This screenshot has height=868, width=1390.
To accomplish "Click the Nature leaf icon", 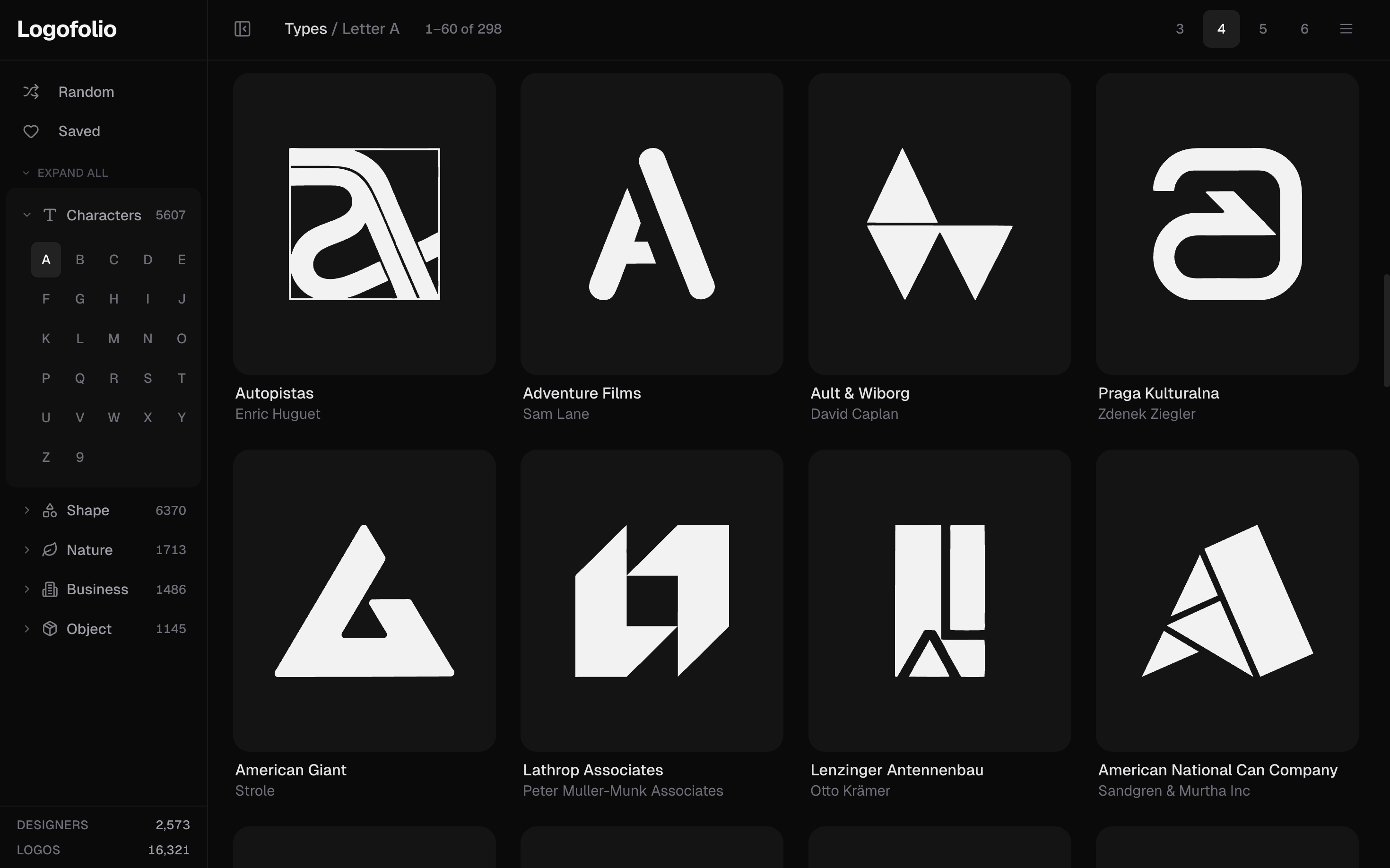I will click(x=50, y=550).
